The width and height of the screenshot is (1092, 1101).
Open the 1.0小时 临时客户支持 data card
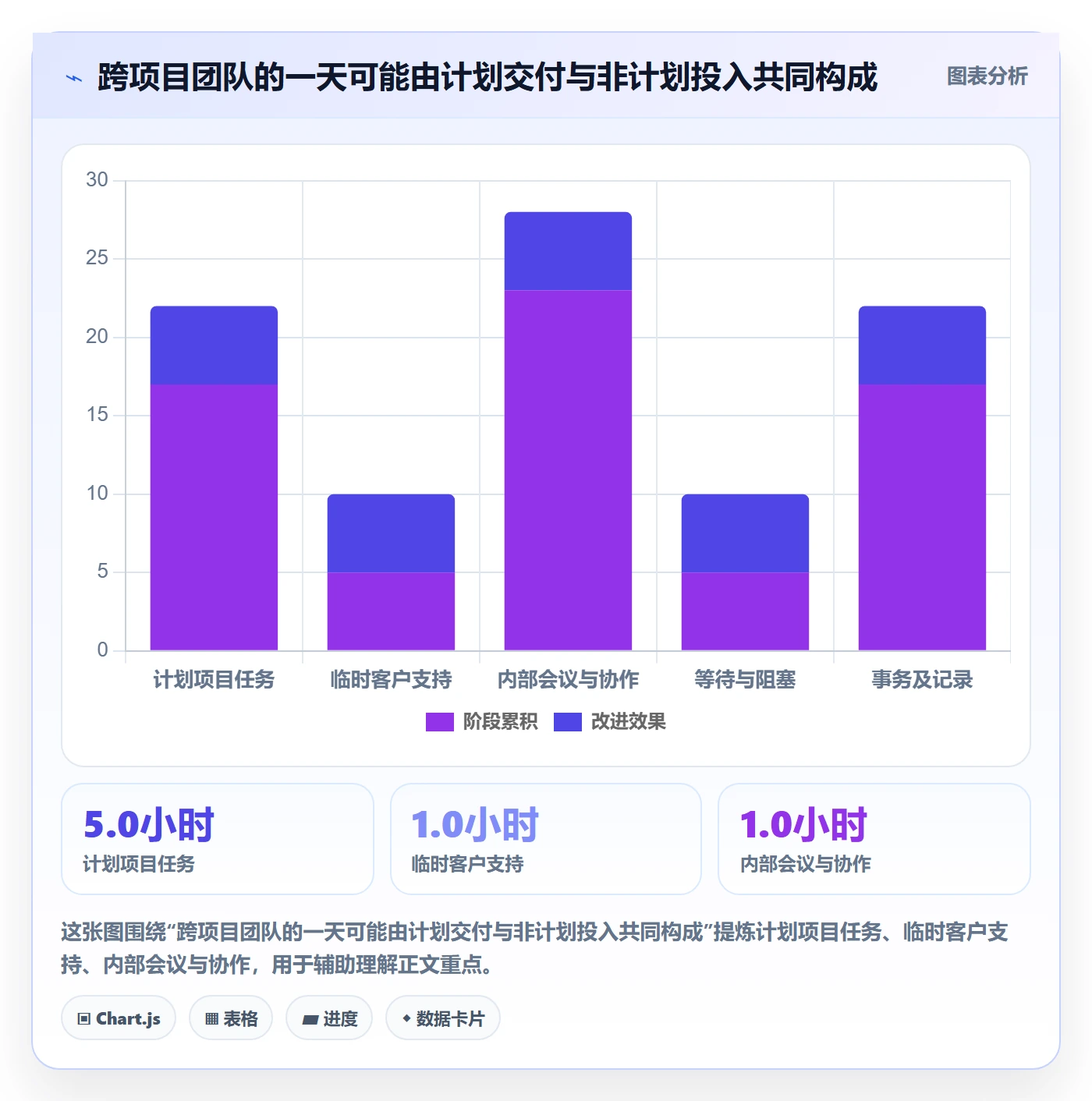pyautogui.click(x=546, y=839)
